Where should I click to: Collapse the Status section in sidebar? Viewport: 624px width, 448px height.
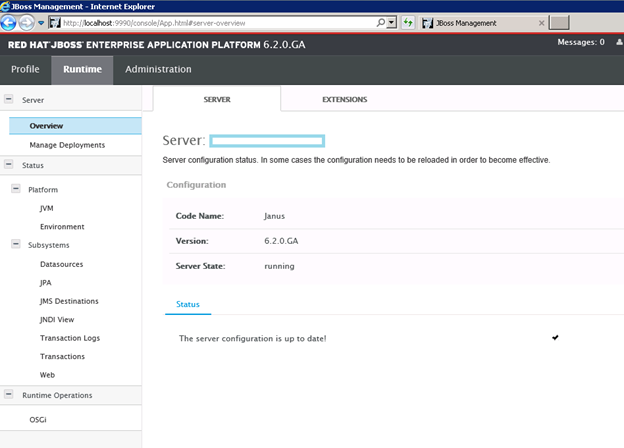pos(8,164)
